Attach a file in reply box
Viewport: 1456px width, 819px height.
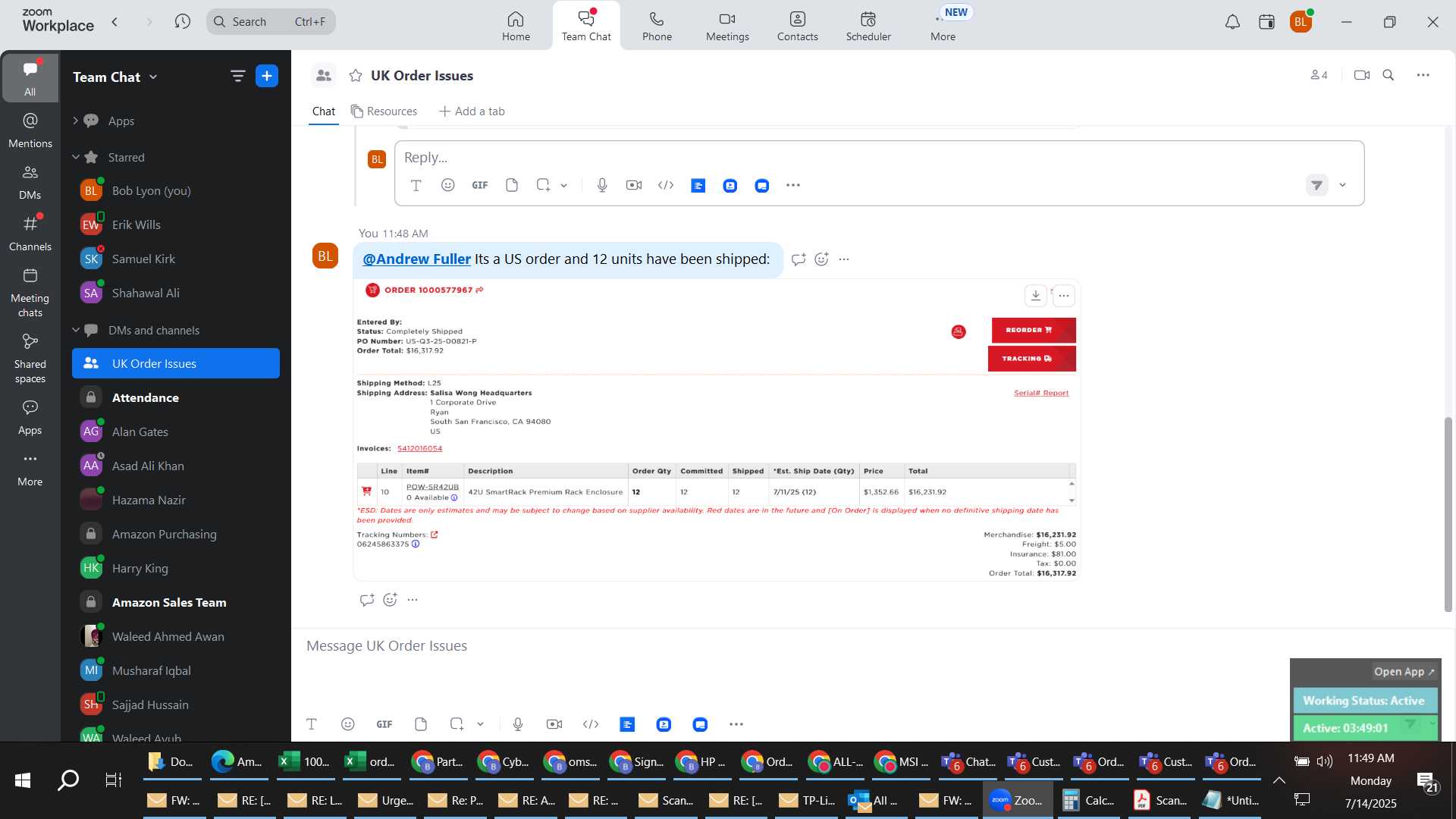tap(512, 185)
